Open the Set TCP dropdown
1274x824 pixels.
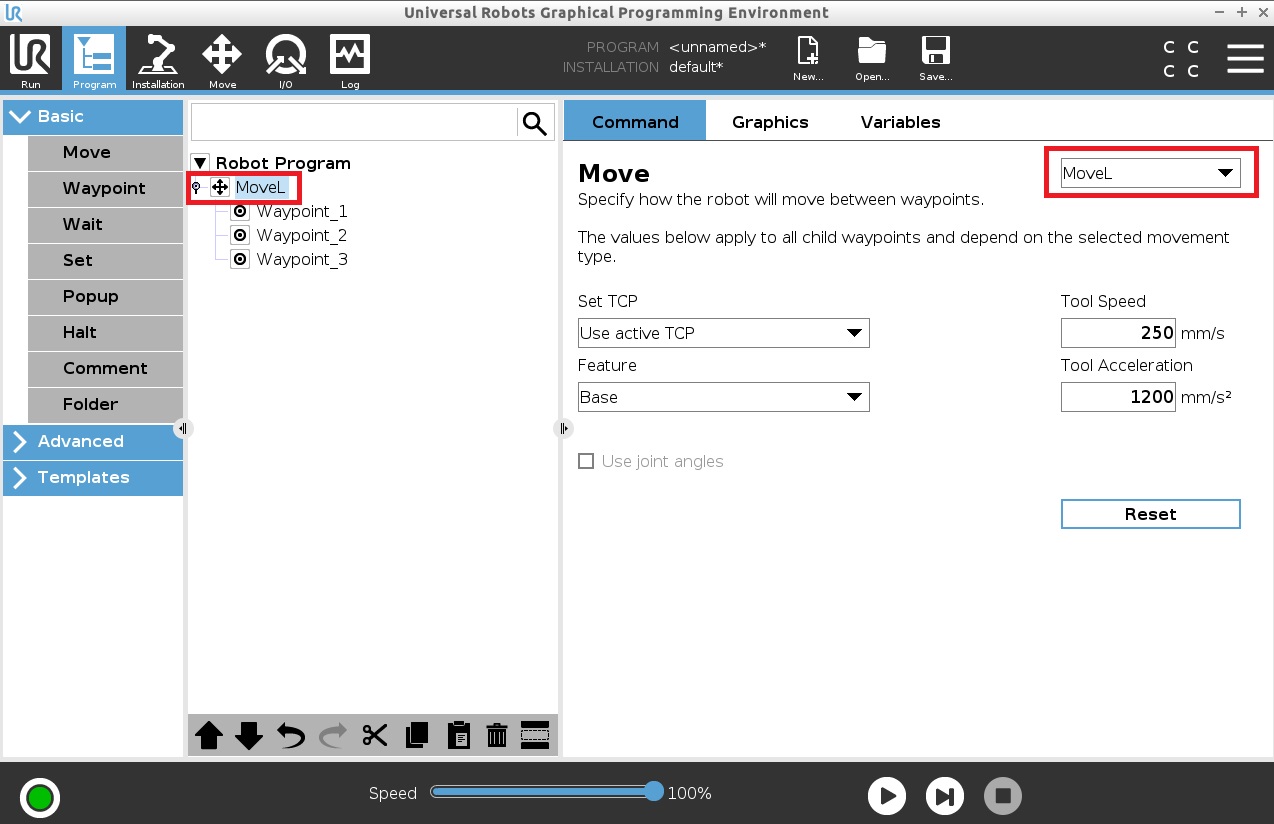coord(724,333)
